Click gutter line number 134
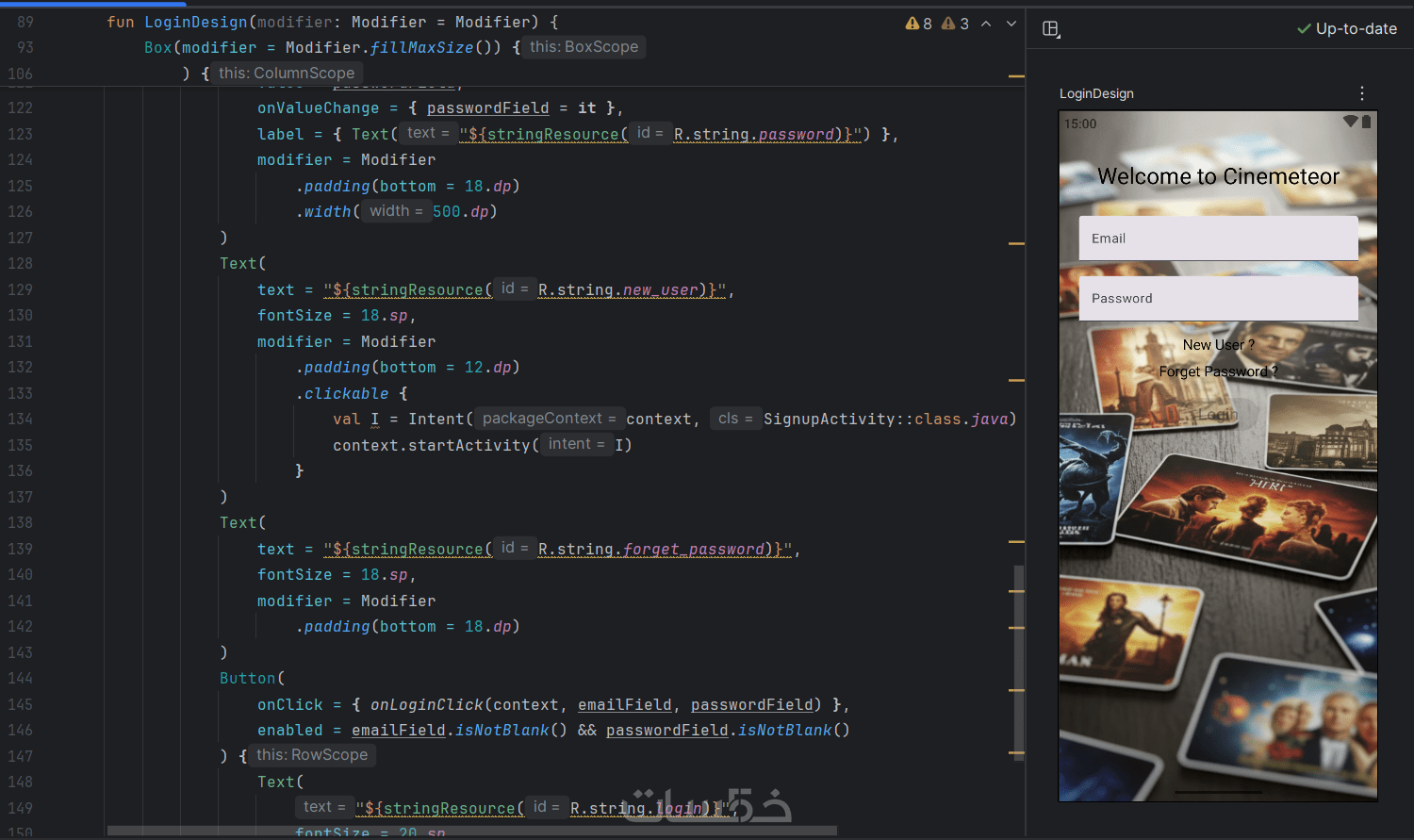 click(20, 419)
